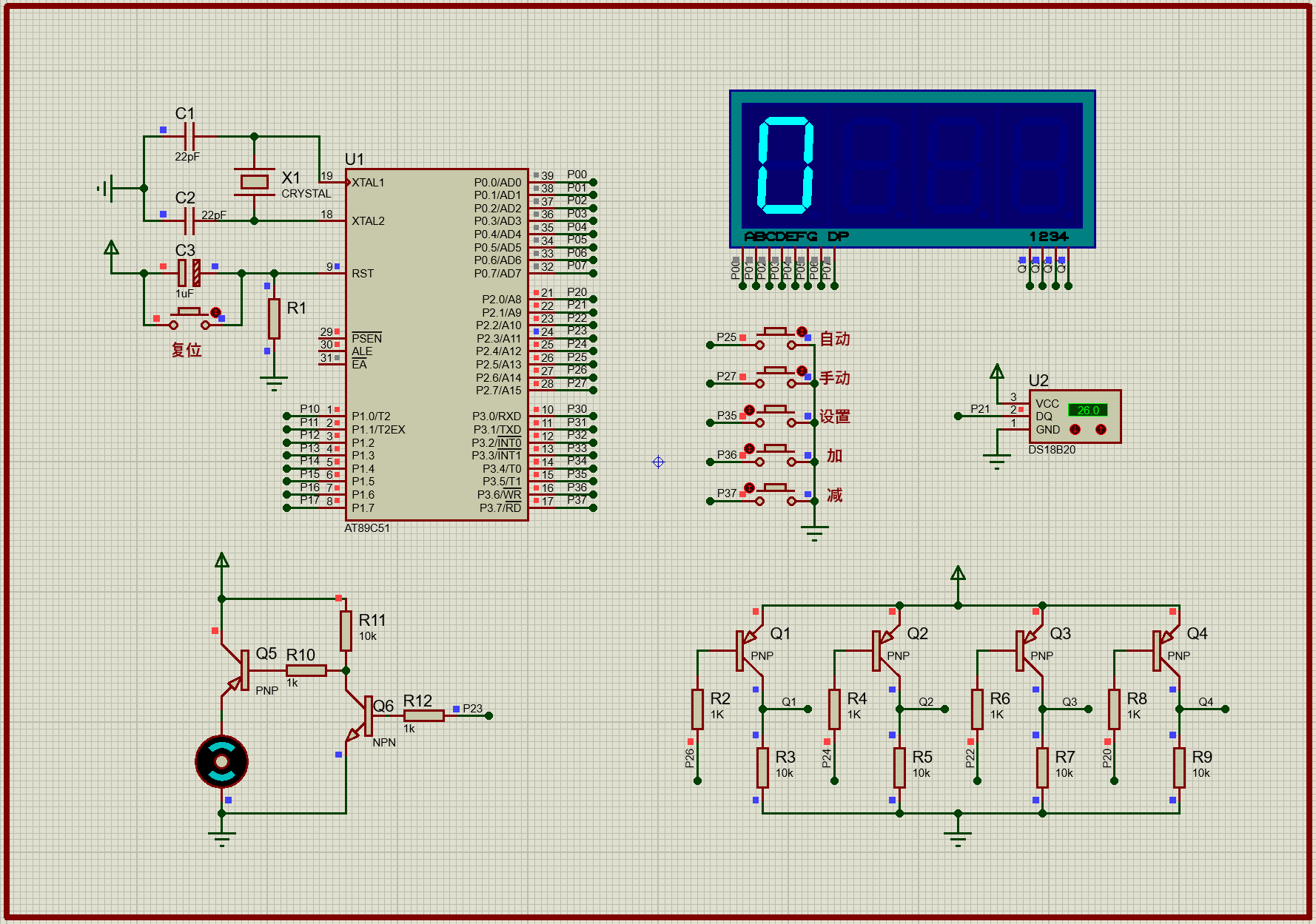Viewport: 1316px width, 924px height.
Task: Select resistor R3 10k
Action: click(762, 767)
